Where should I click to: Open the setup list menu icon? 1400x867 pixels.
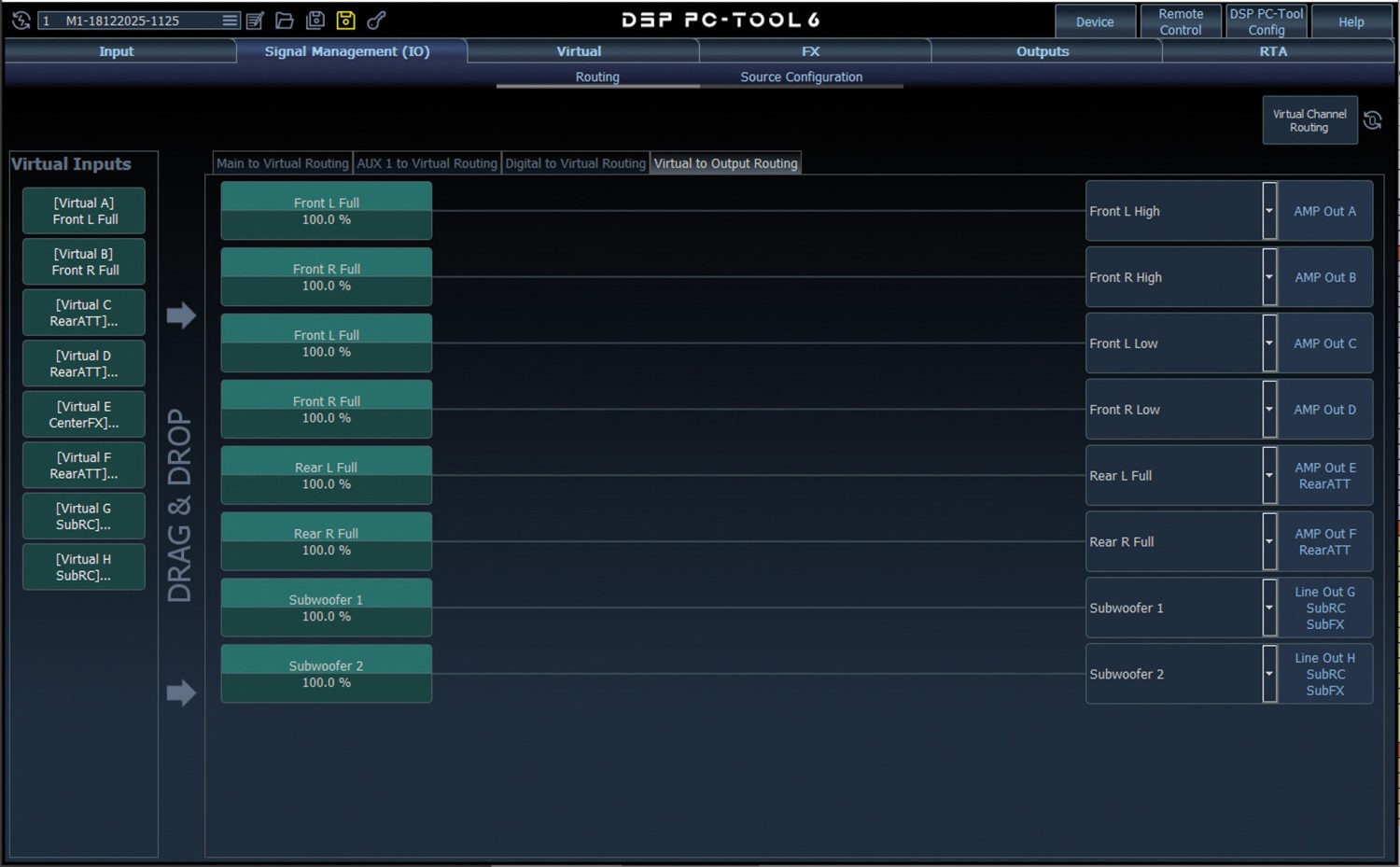click(230, 21)
